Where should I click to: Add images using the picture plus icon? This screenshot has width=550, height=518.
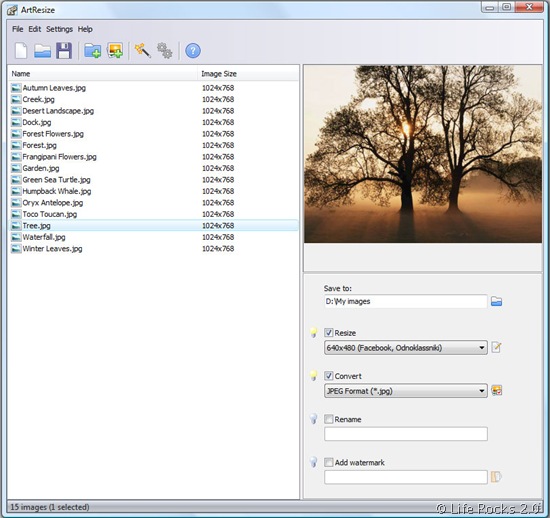pyautogui.click(x=115, y=51)
